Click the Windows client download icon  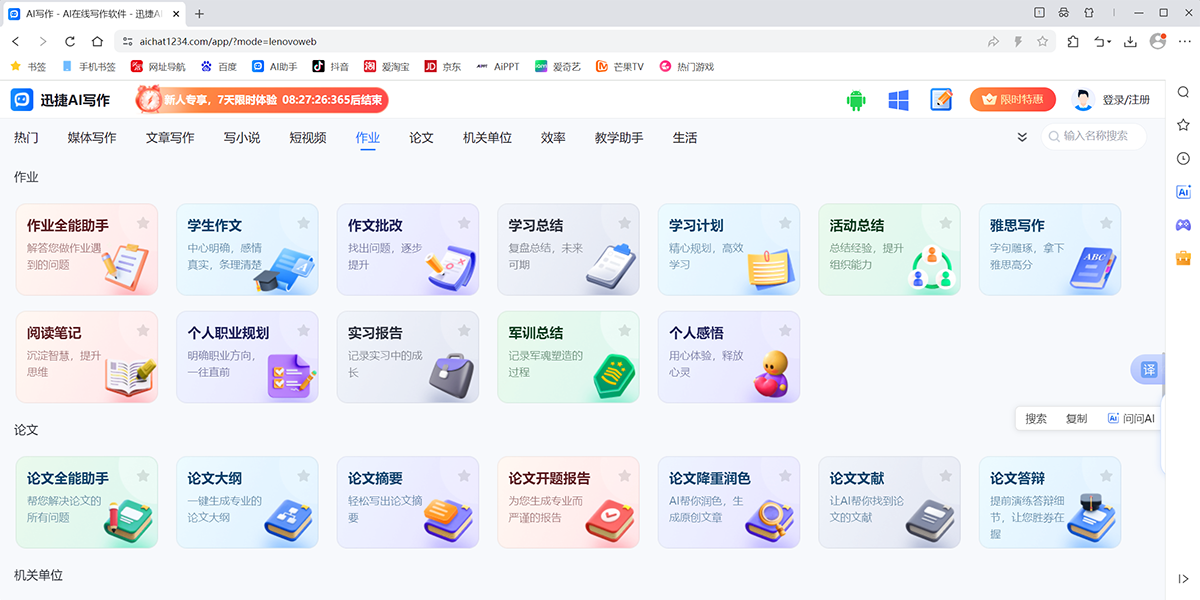coord(898,100)
